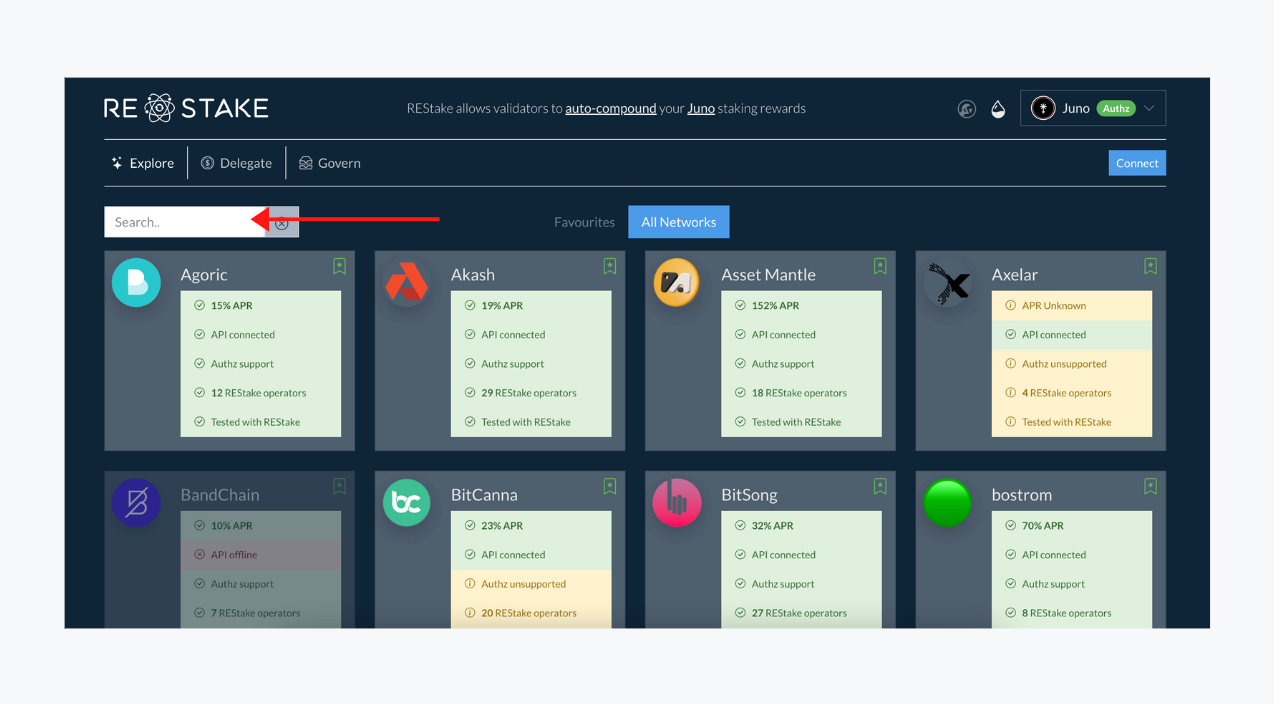This screenshot has width=1274, height=704.
Task: Open the Agoric network logo
Action: [x=136, y=282]
